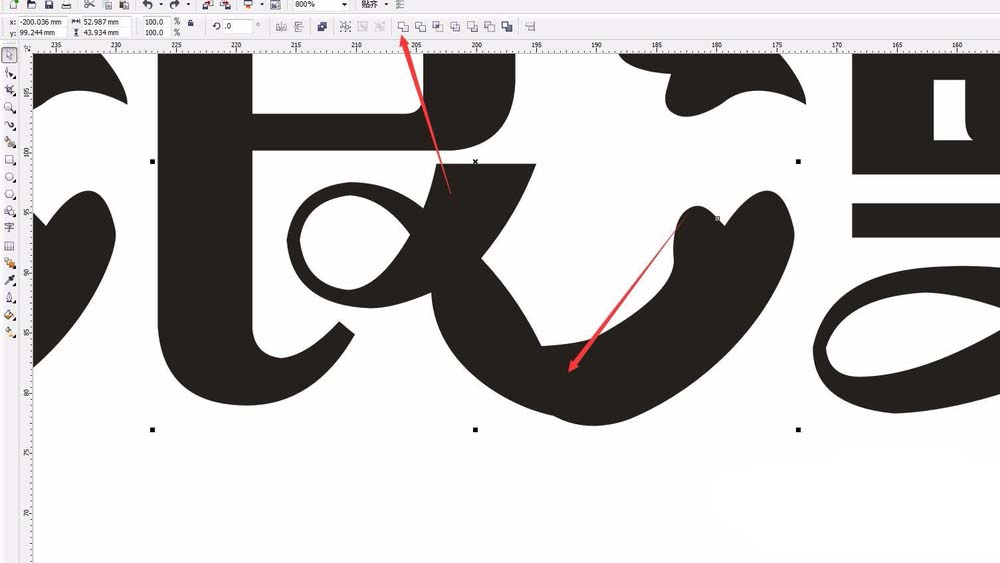The image size is (1000, 563).
Task: Toggle the lock ratio padlock
Action: click(x=191, y=23)
